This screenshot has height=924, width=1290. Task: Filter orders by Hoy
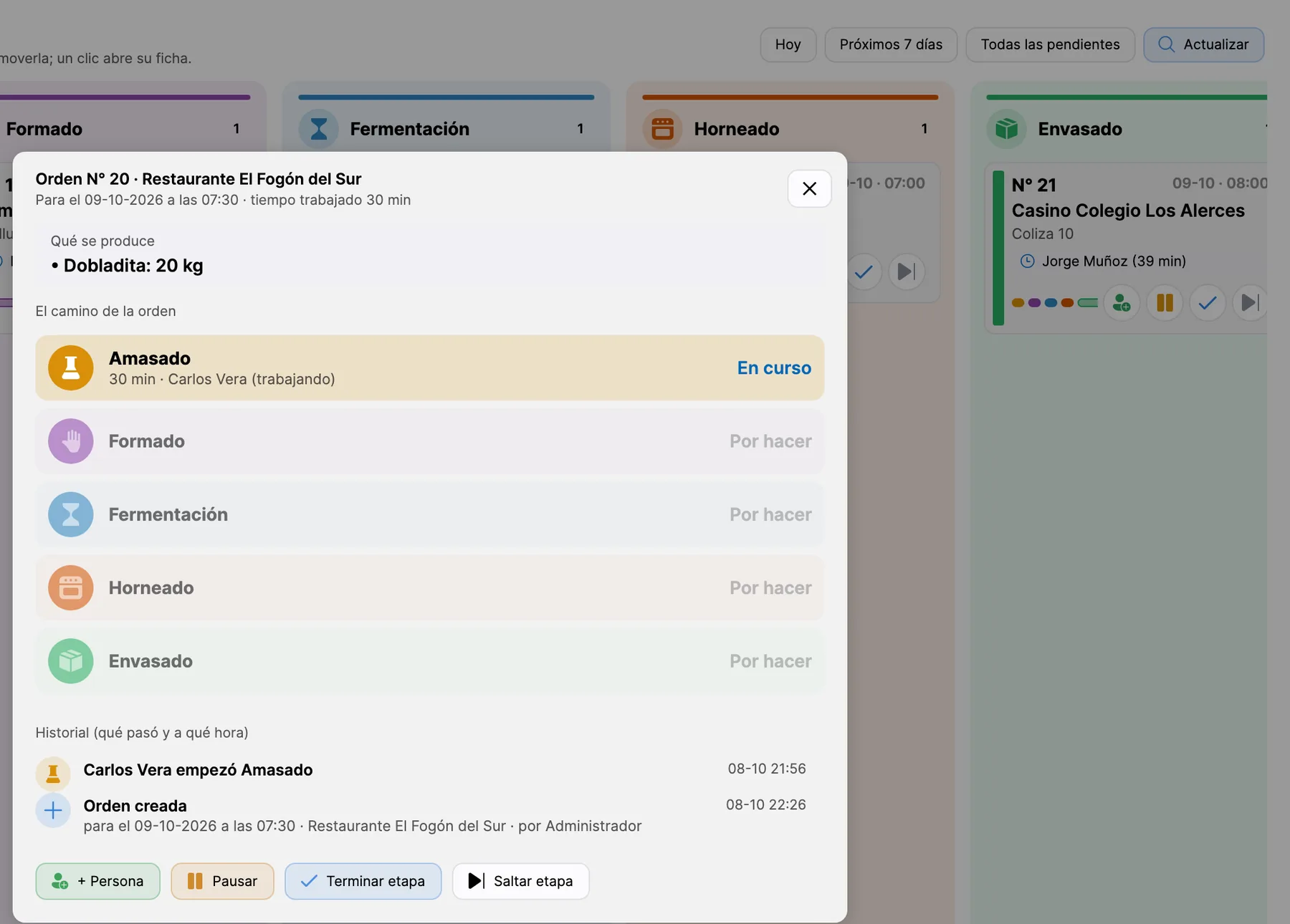[788, 44]
